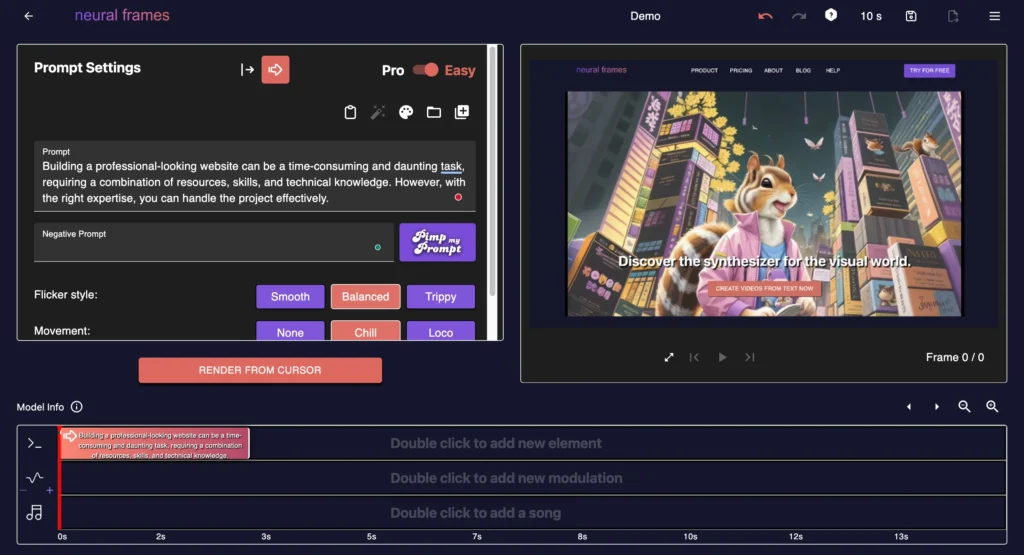Click the back arrow icon
The image size is (1024, 555).
click(29, 16)
